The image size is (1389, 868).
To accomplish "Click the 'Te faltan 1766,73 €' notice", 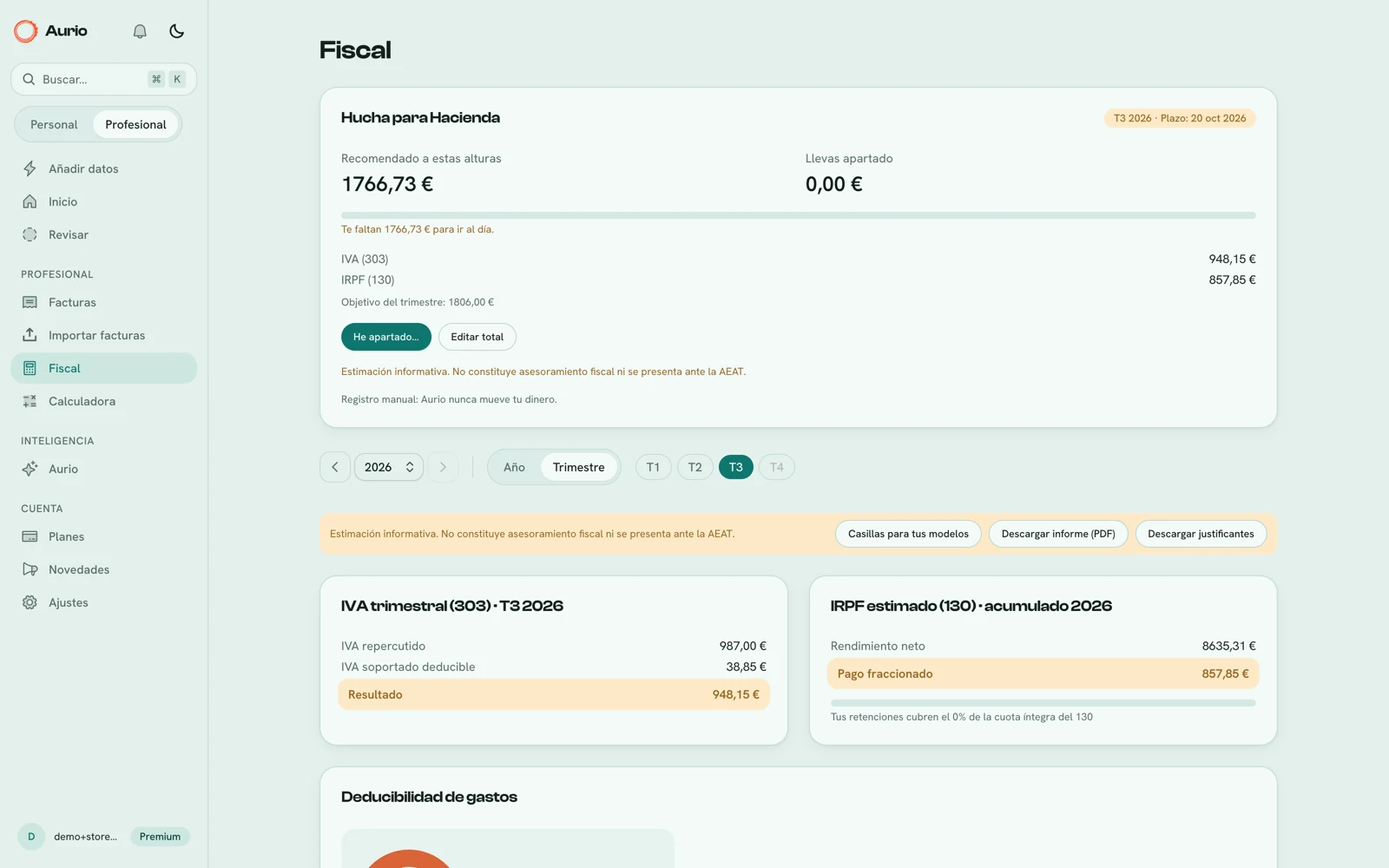I will click(418, 229).
